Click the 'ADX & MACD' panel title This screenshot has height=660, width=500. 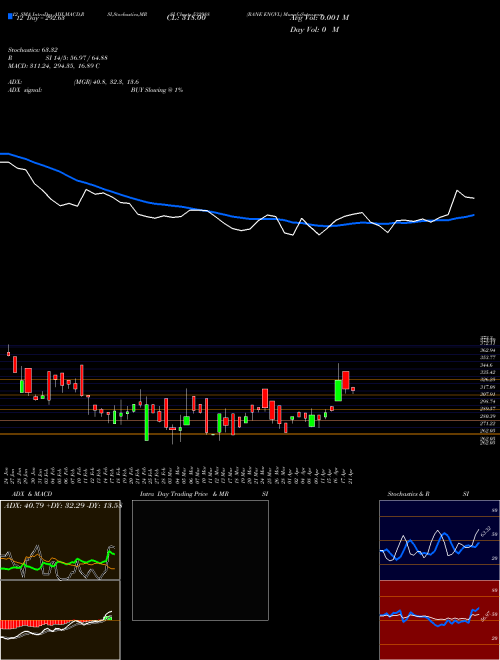tap(32, 494)
